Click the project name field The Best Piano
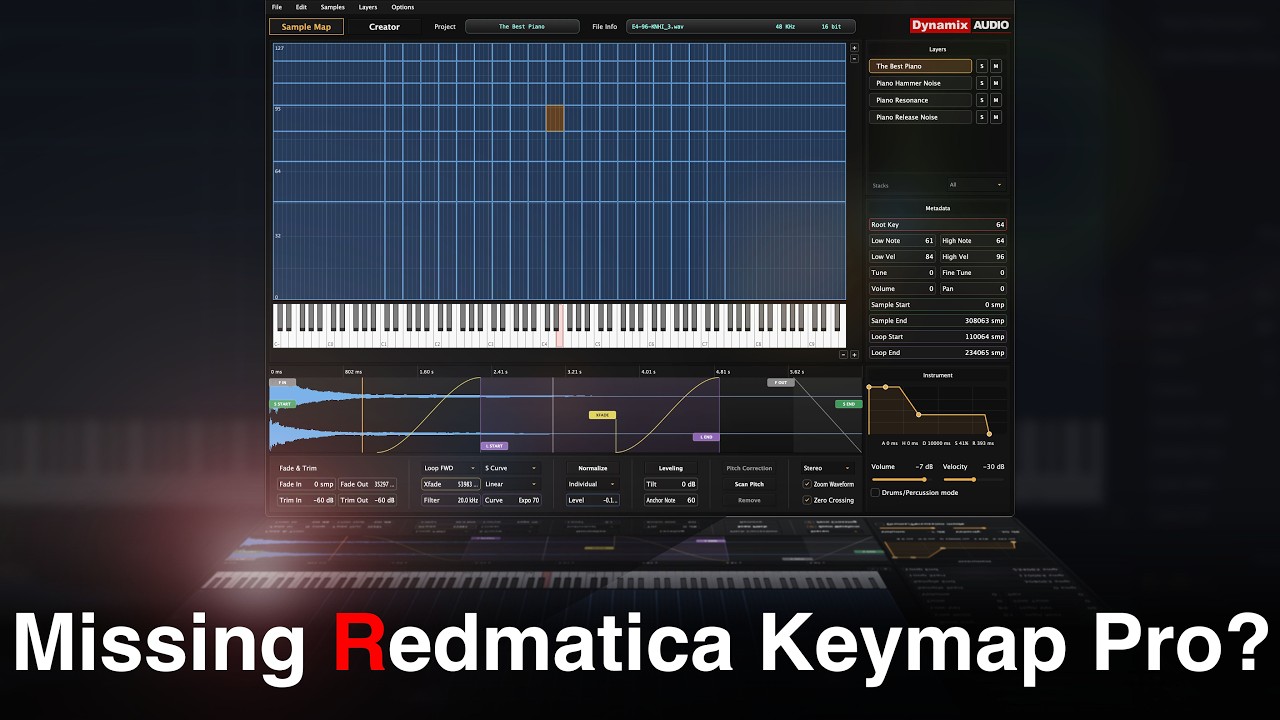Screen dimensions: 1280x720 coord(522,27)
